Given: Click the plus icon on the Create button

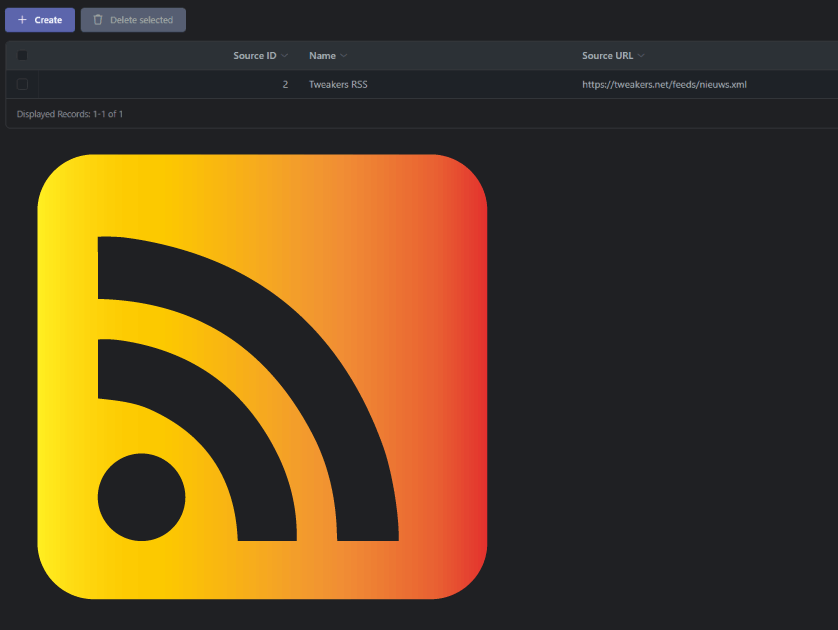Looking at the screenshot, I should (22, 20).
